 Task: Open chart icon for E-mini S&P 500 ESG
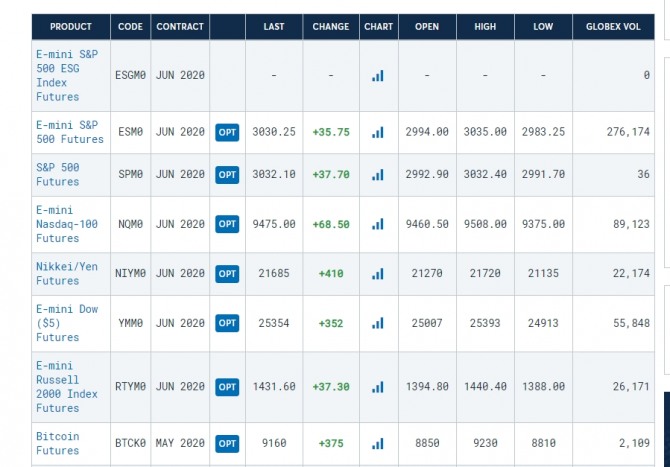378,75
